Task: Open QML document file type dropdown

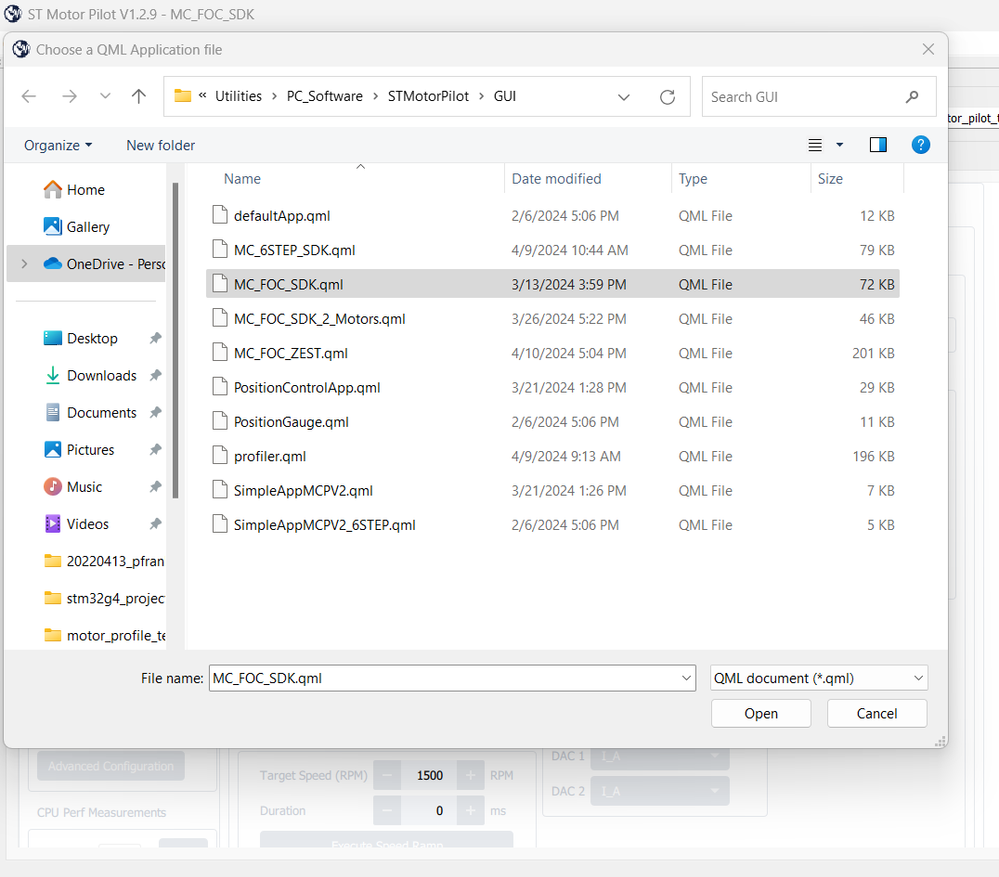Action: coord(819,678)
